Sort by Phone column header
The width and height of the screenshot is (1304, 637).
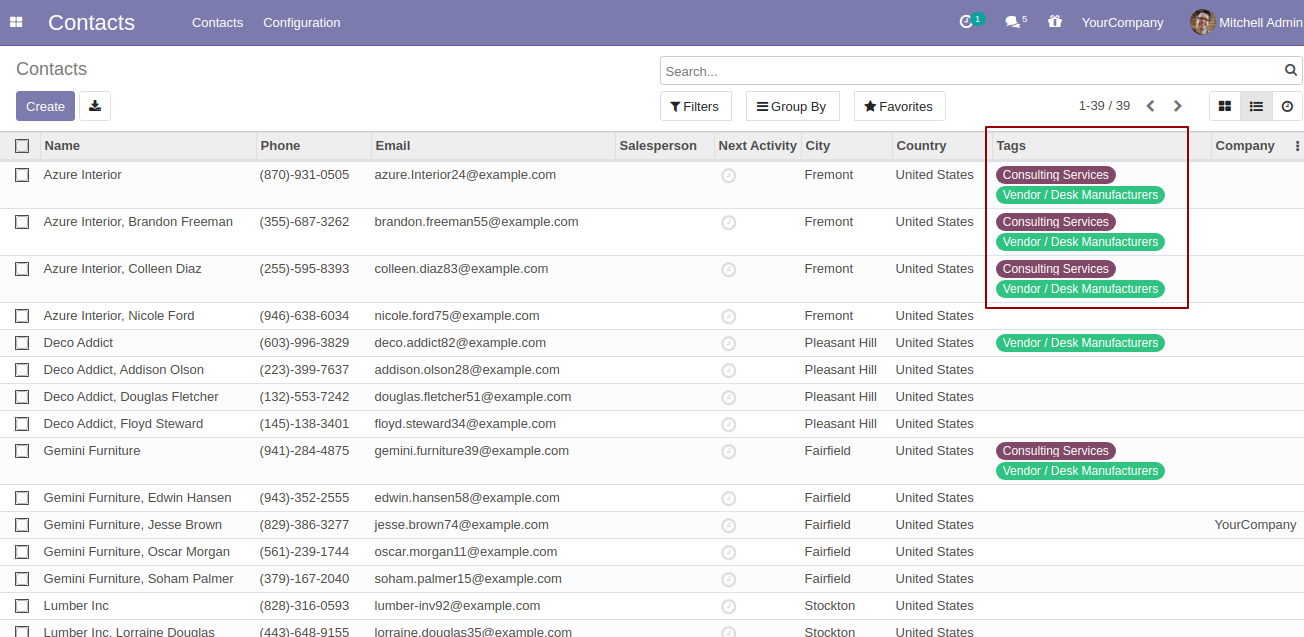[x=314, y=146]
